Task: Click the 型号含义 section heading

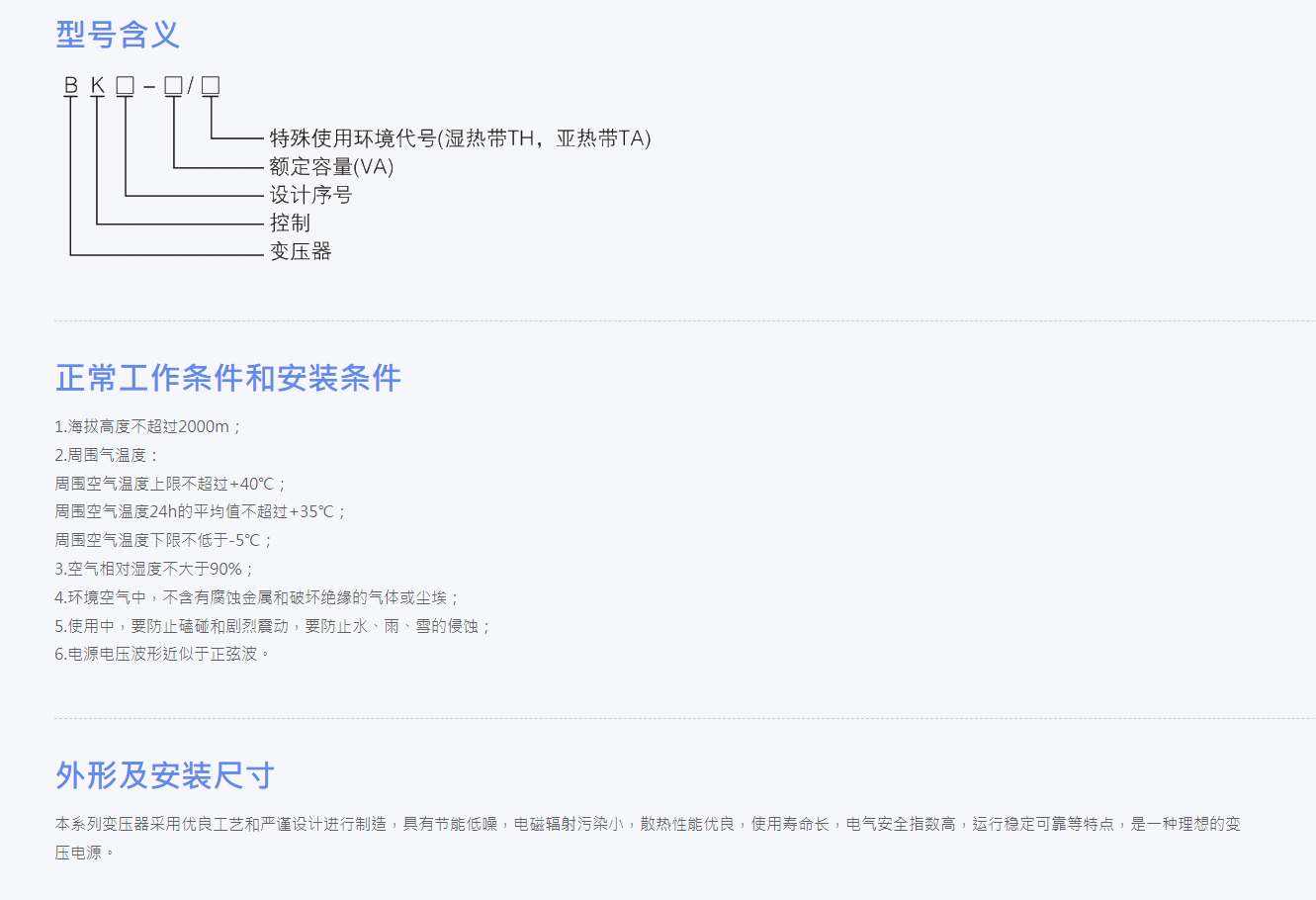Action: (118, 35)
